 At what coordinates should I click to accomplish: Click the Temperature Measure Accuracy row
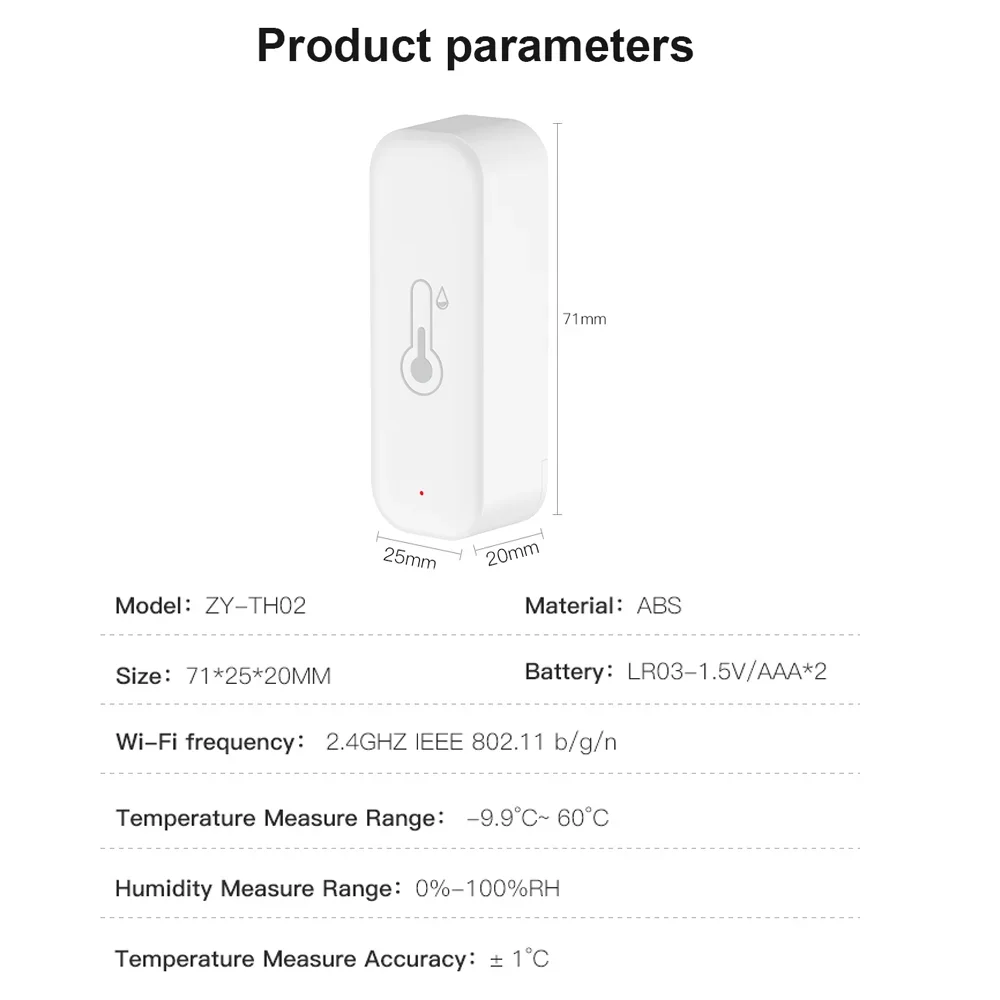click(x=332, y=959)
